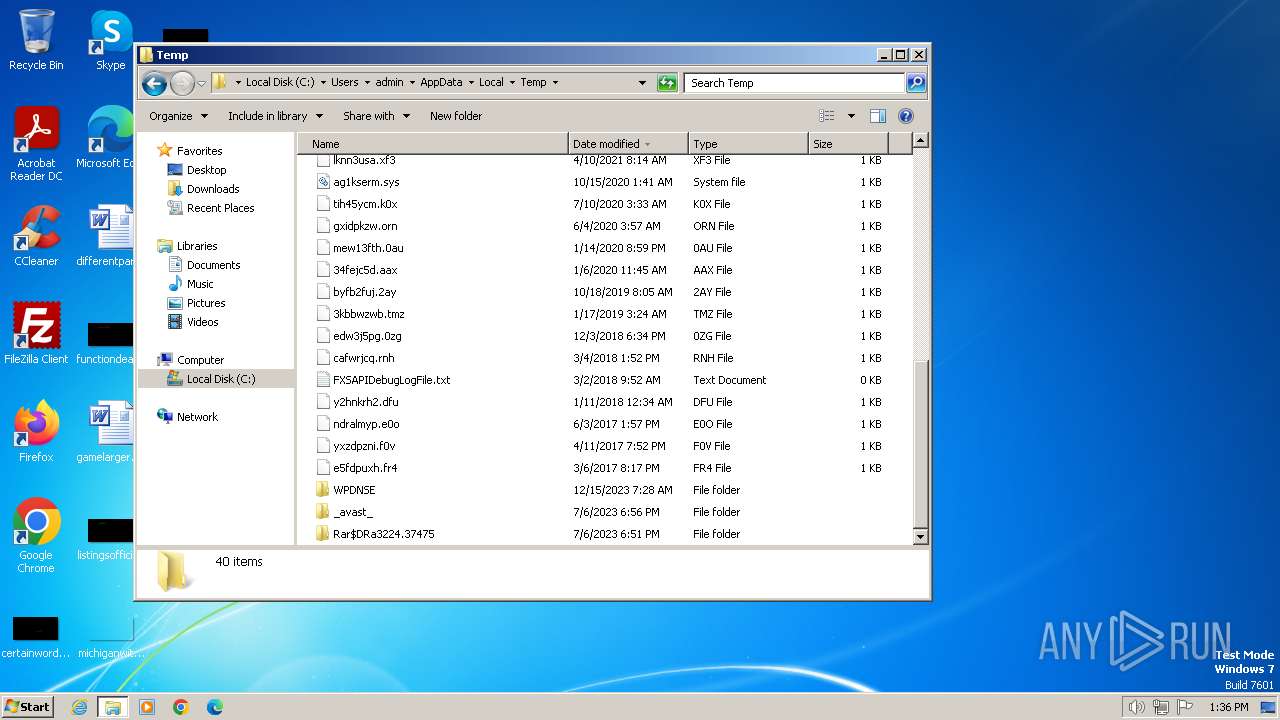
Task: Click the admin breadcrumb segment
Action: click(389, 83)
